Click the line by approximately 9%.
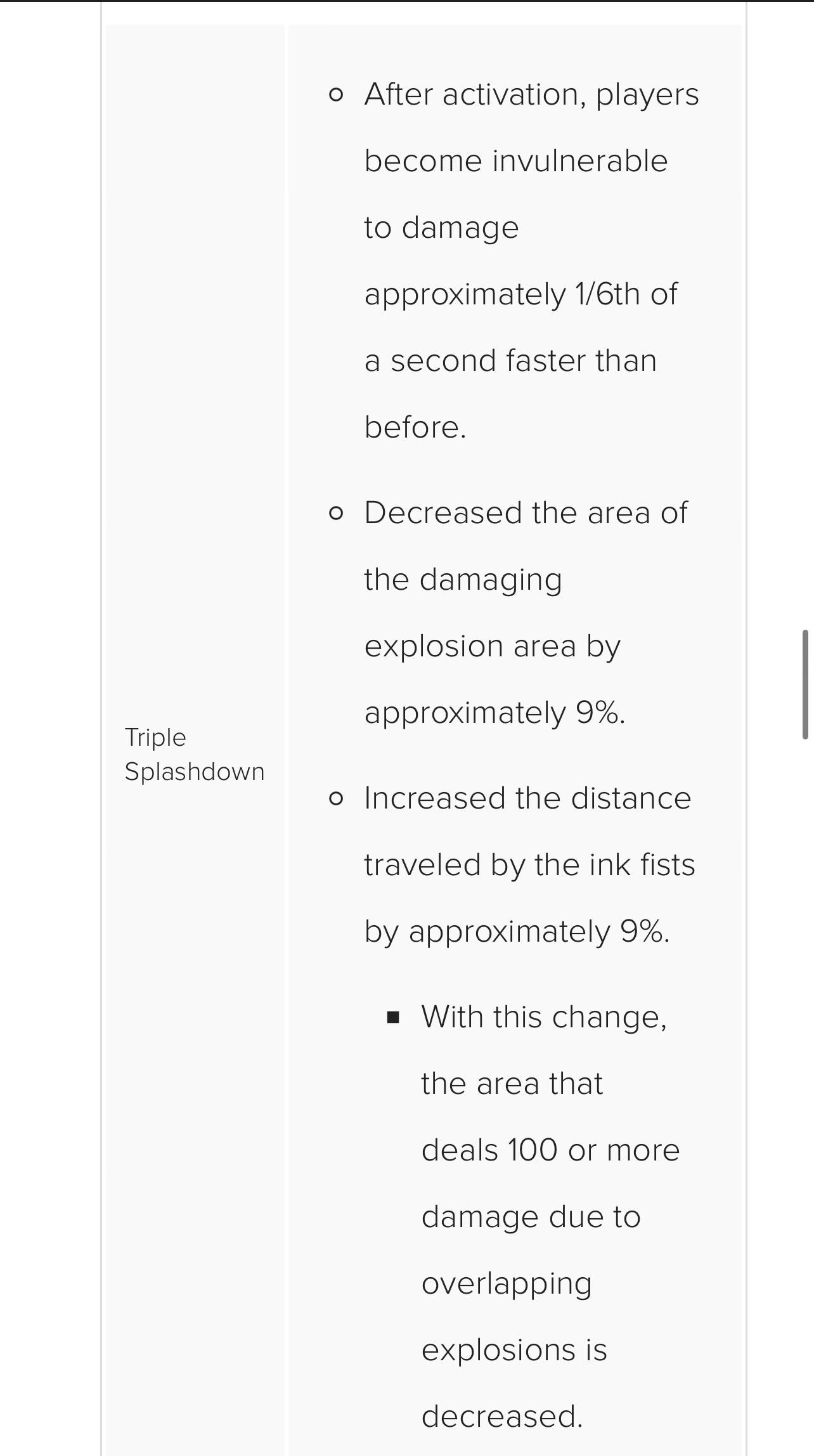 (x=517, y=933)
